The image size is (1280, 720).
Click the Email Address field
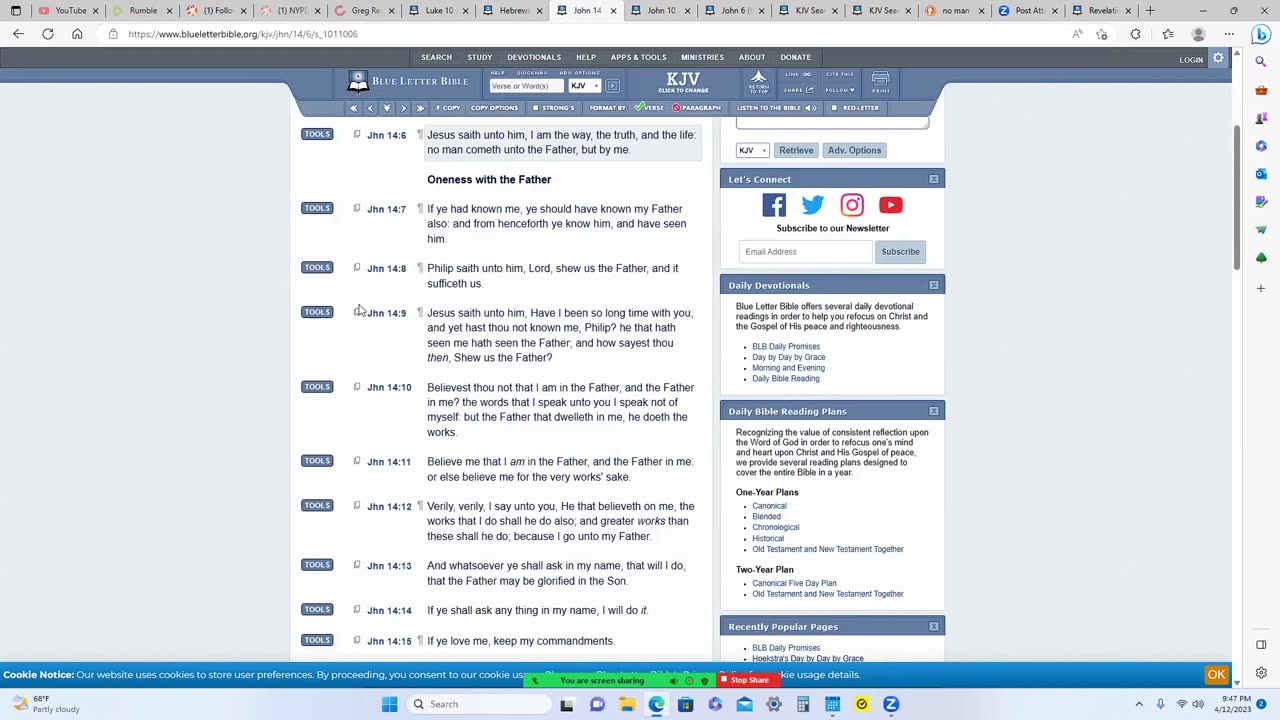[806, 252]
